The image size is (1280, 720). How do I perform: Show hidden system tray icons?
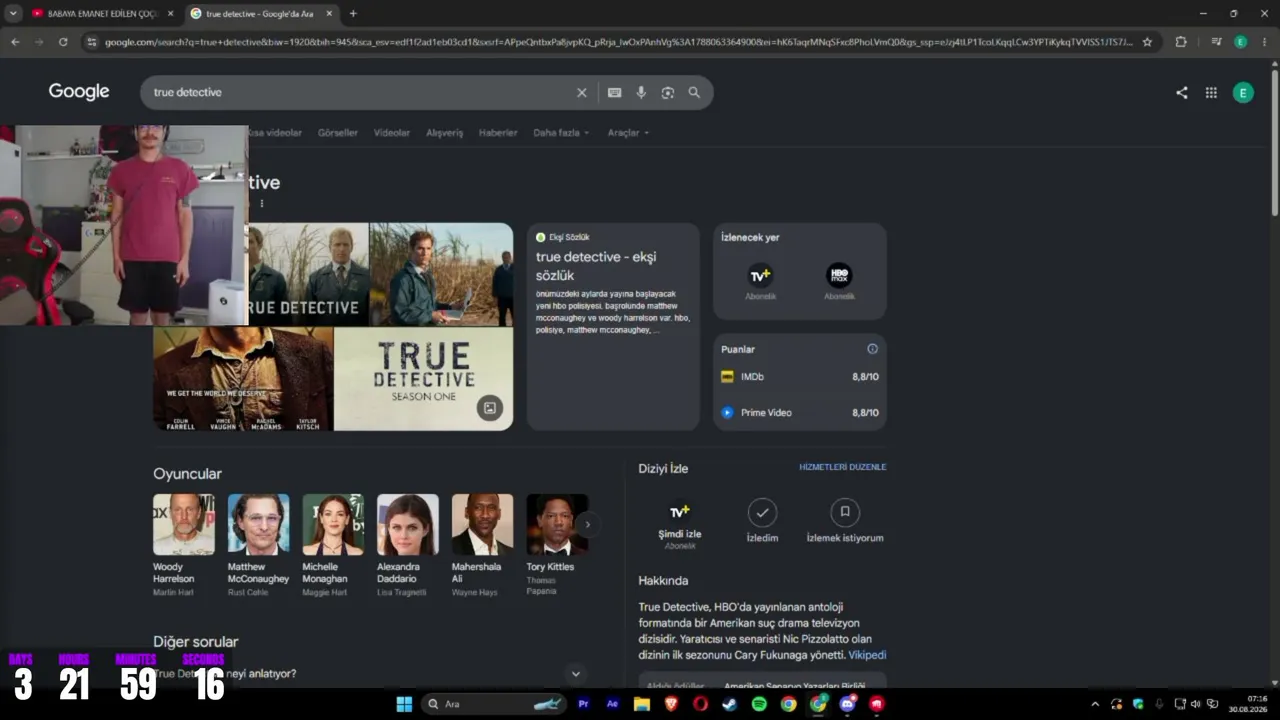pyautogui.click(x=1095, y=704)
